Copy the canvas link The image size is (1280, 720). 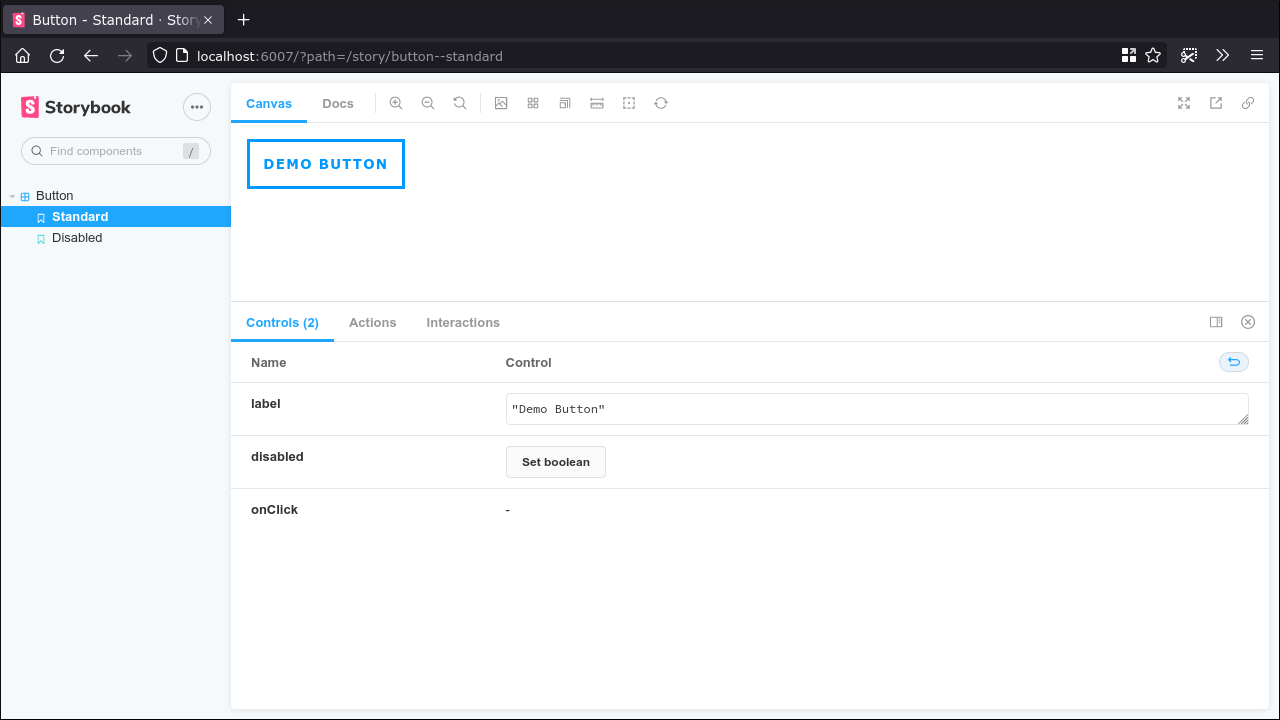pos(1248,103)
